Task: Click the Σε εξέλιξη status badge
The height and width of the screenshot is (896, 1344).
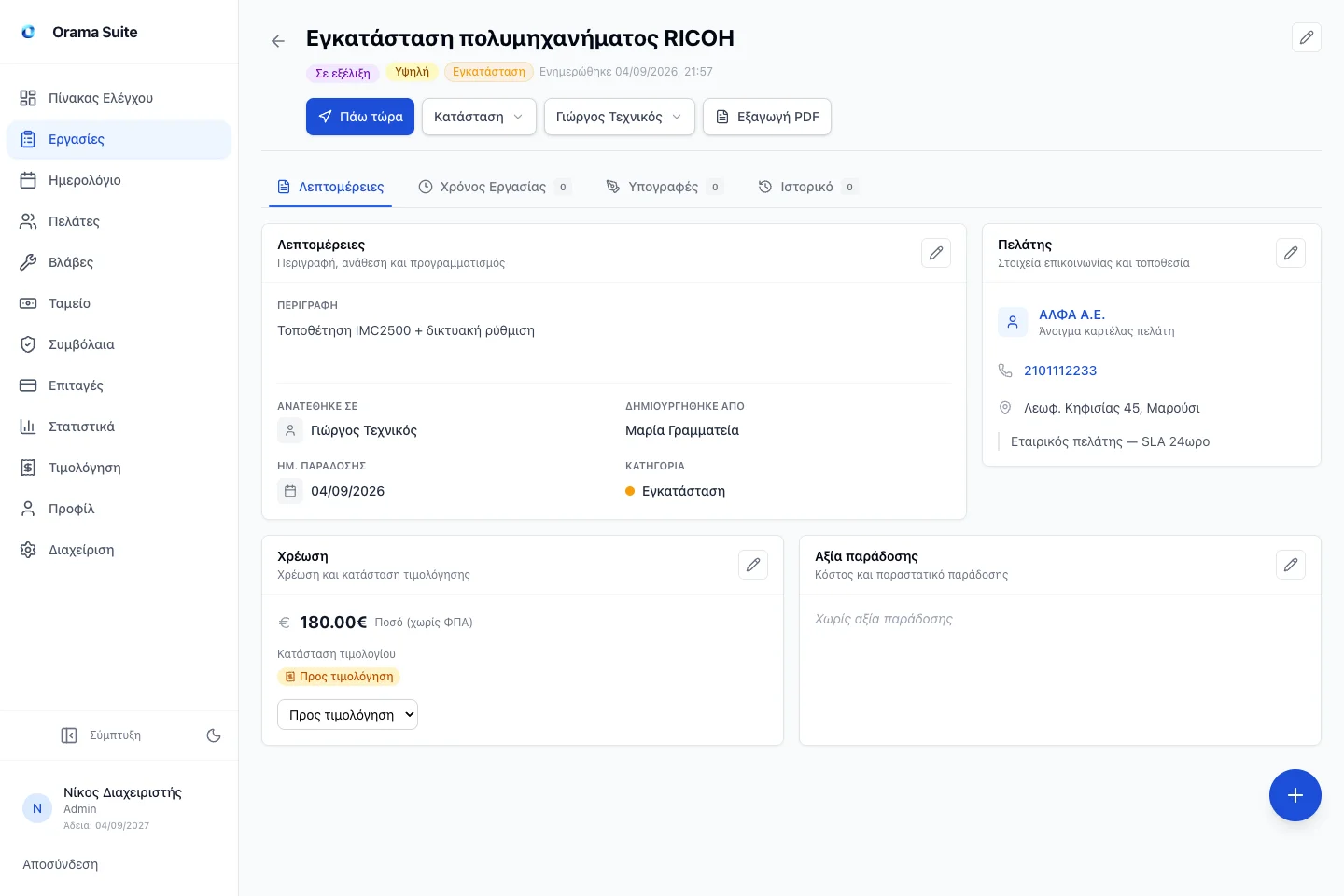Action: click(x=343, y=72)
